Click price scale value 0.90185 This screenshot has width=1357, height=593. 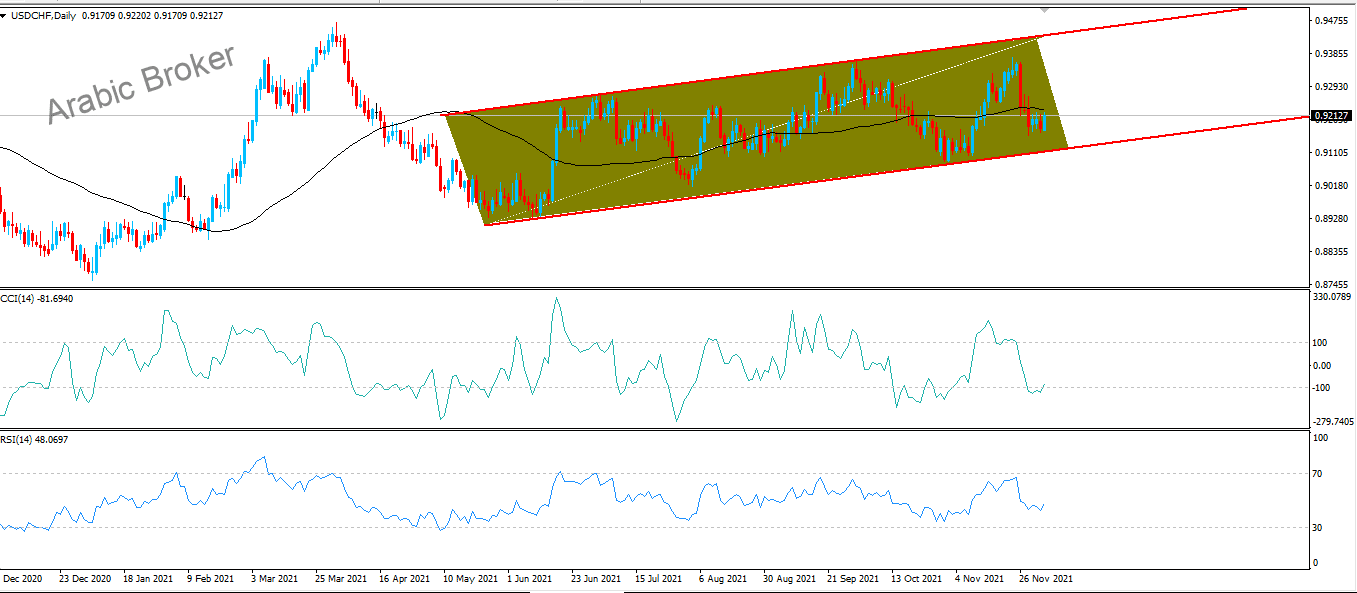[1332, 185]
